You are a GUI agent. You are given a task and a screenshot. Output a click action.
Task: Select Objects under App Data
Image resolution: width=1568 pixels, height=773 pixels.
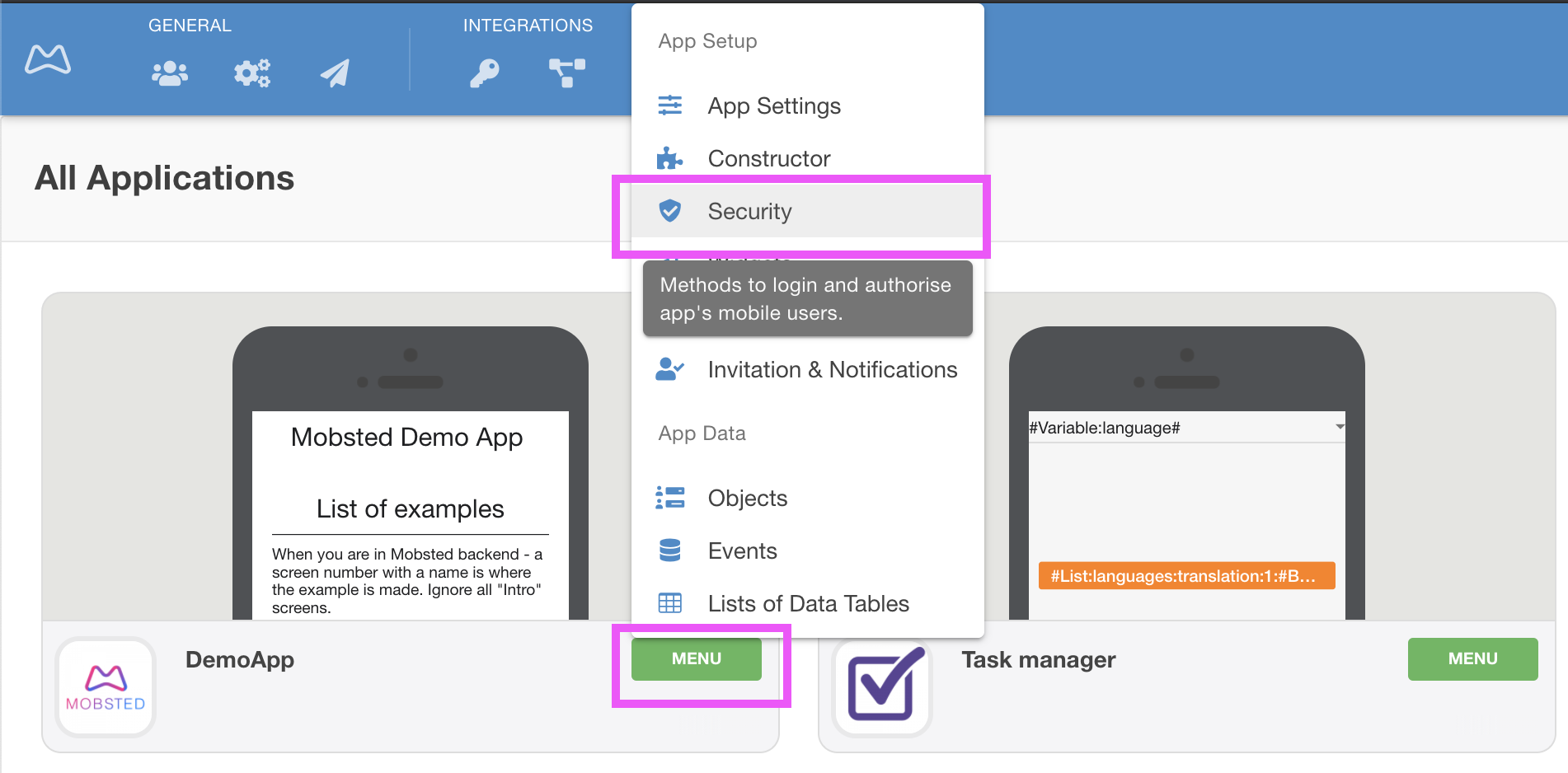pos(808,498)
